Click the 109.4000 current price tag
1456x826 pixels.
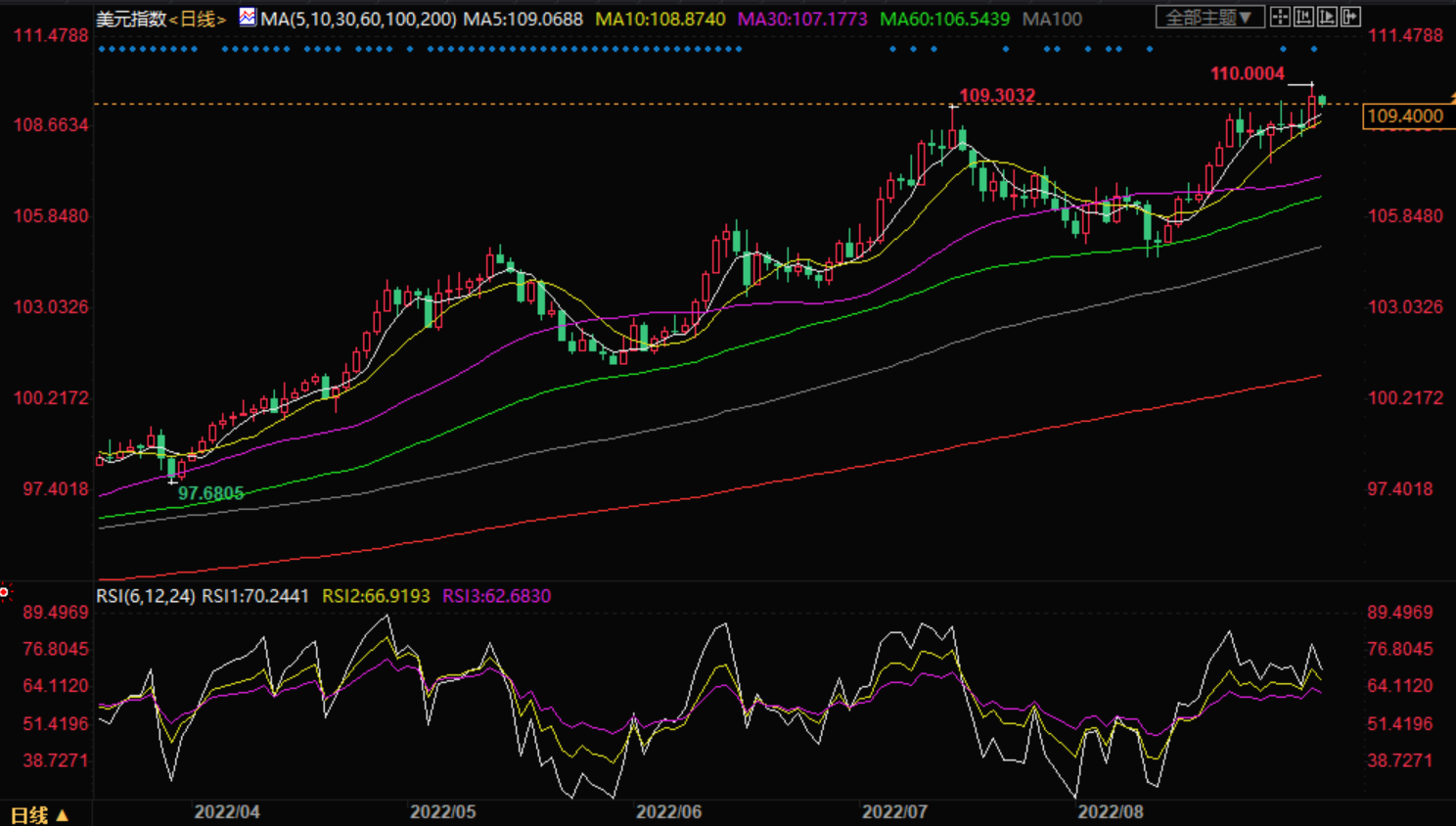point(1404,116)
